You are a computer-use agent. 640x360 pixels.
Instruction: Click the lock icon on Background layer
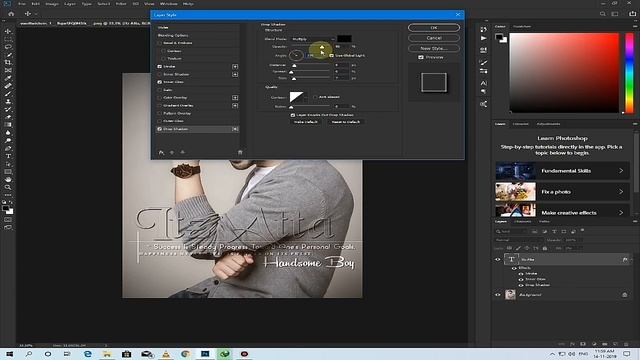624,295
